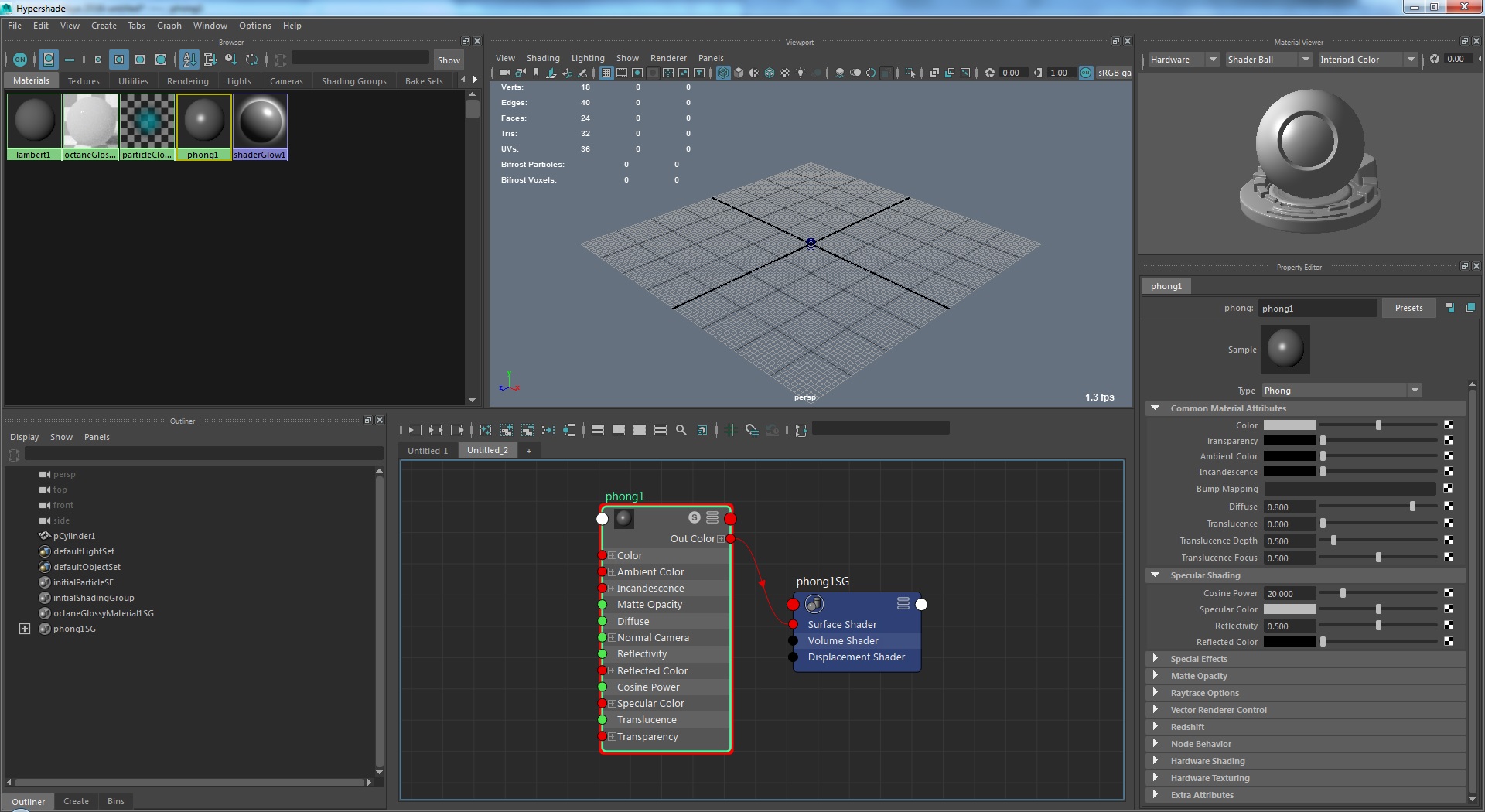
Task: Click the map button next to Color attribute
Action: (1448, 425)
